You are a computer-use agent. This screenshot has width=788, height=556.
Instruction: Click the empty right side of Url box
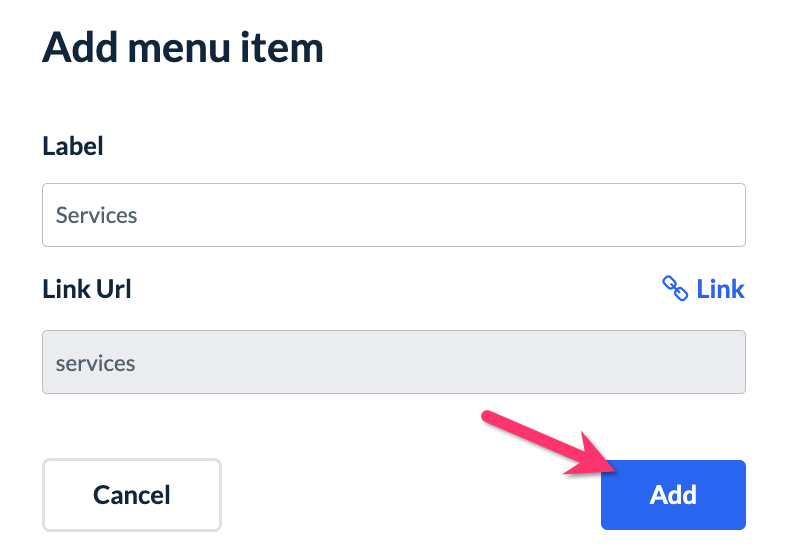(x=600, y=362)
